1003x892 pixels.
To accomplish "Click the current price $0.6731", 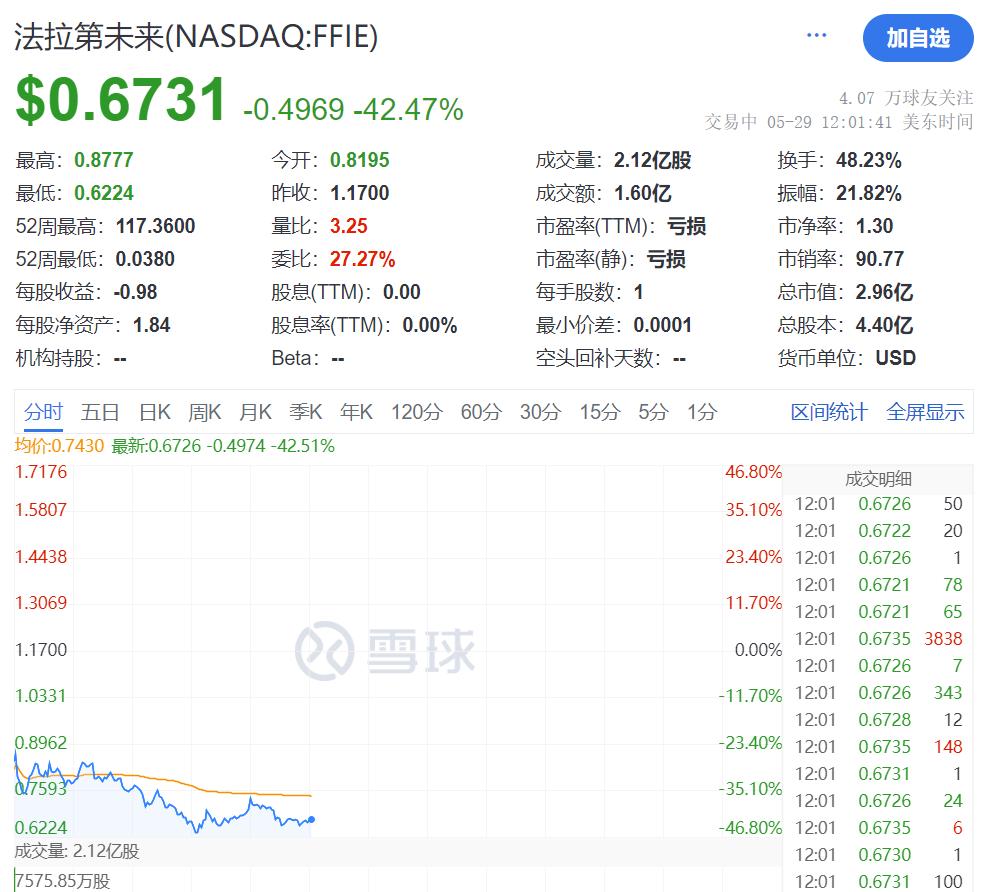I will (120, 99).
